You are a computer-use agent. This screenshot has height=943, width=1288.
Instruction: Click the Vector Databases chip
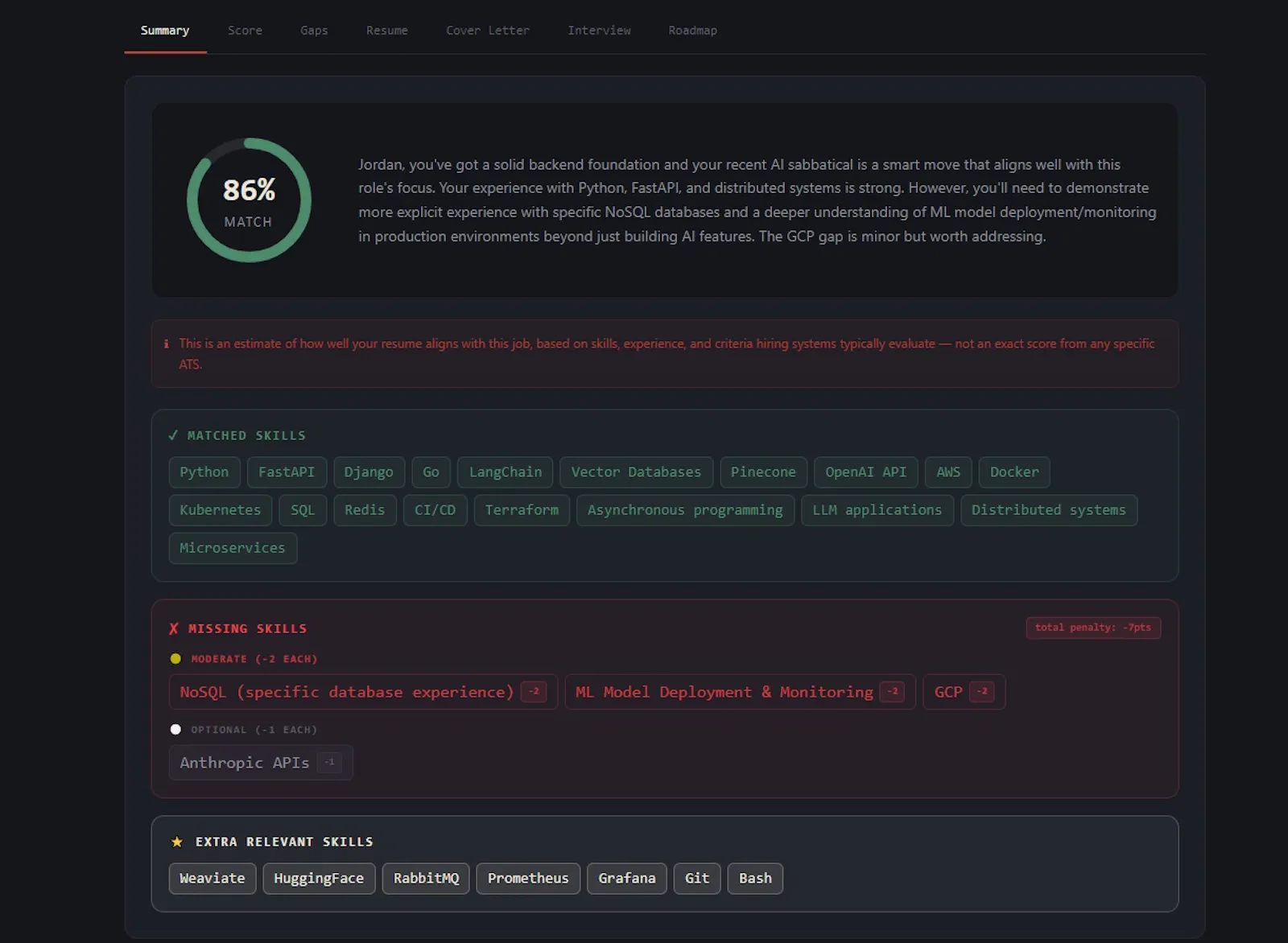(x=636, y=472)
